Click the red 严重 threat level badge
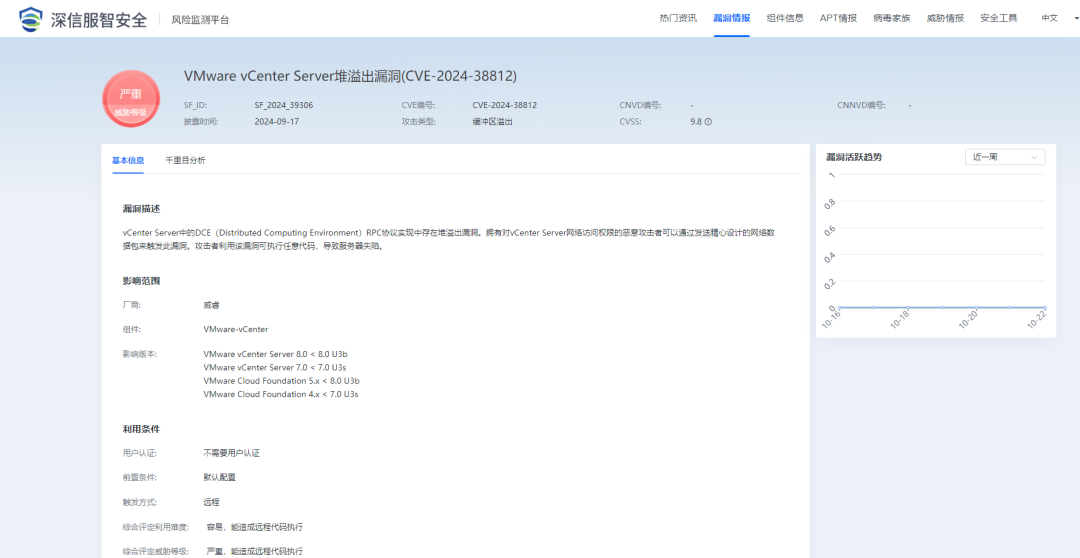The image size is (1080, 558). pyautogui.click(x=131, y=99)
